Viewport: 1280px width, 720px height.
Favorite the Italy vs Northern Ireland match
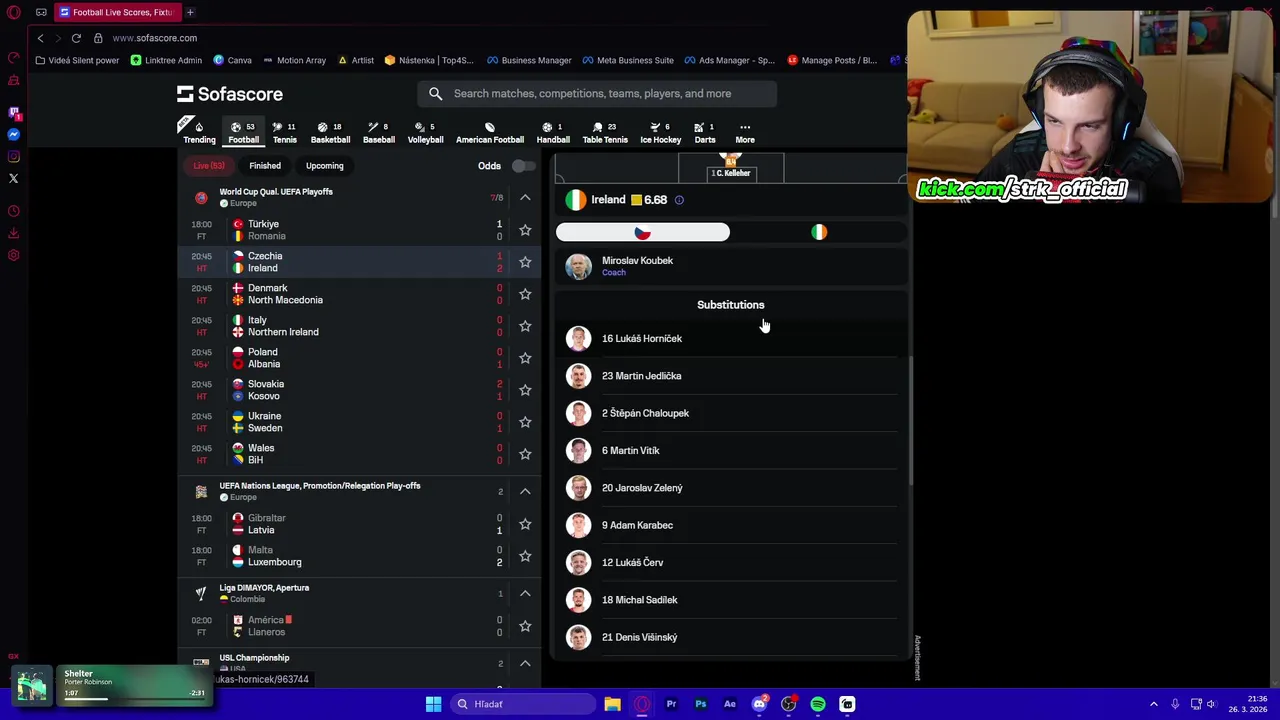pos(525,326)
